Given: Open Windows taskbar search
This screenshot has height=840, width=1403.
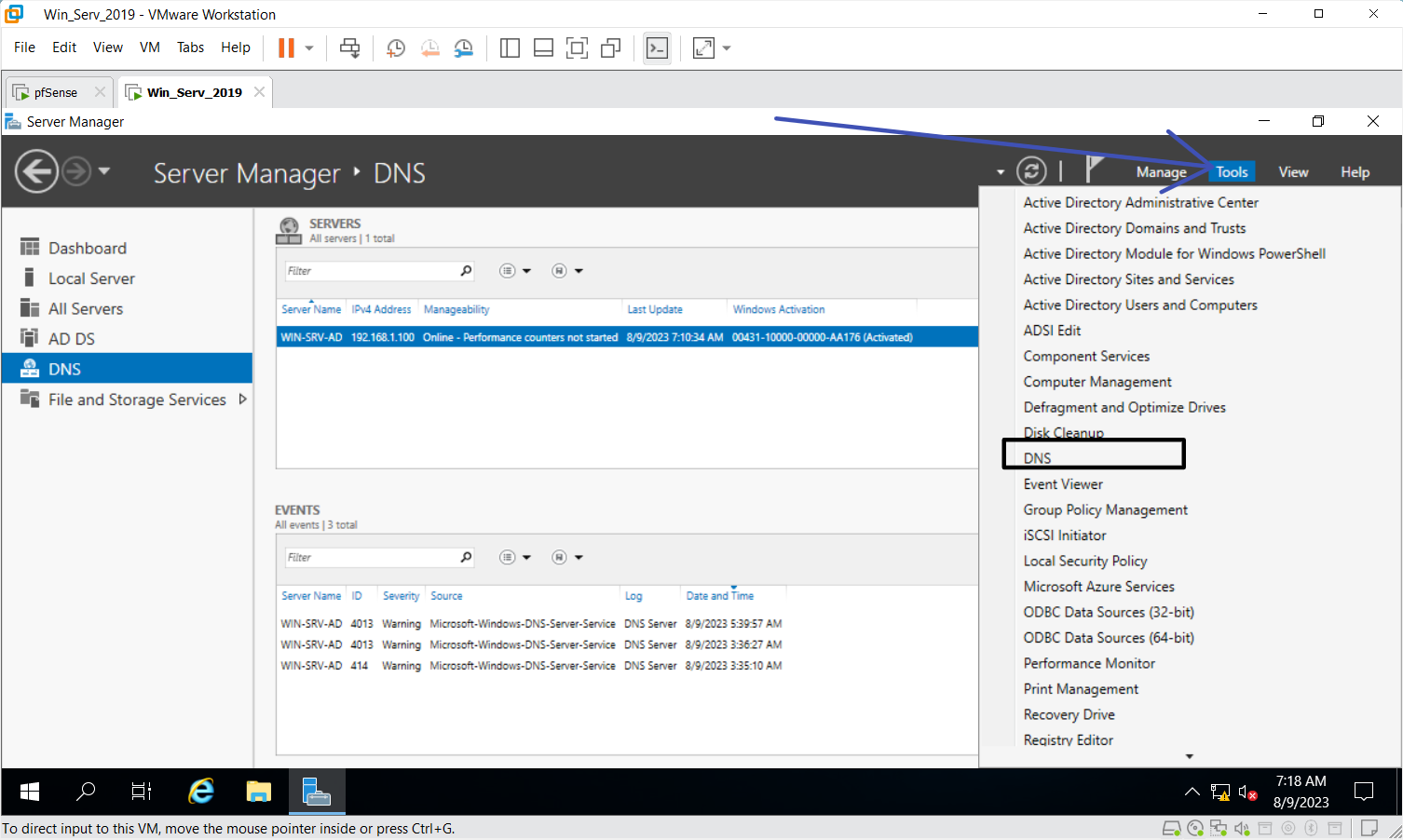Looking at the screenshot, I should coord(86,792).
